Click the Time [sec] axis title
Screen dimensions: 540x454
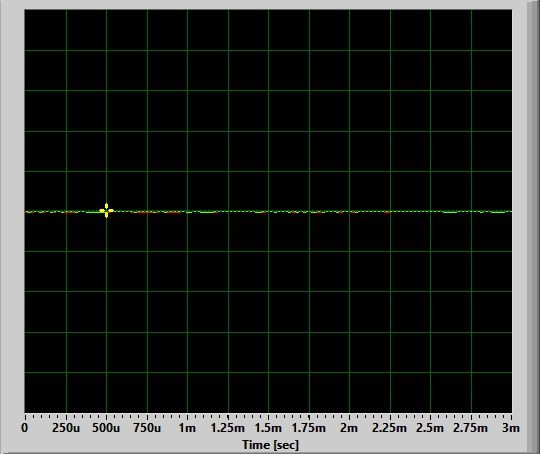coord(270,445)
